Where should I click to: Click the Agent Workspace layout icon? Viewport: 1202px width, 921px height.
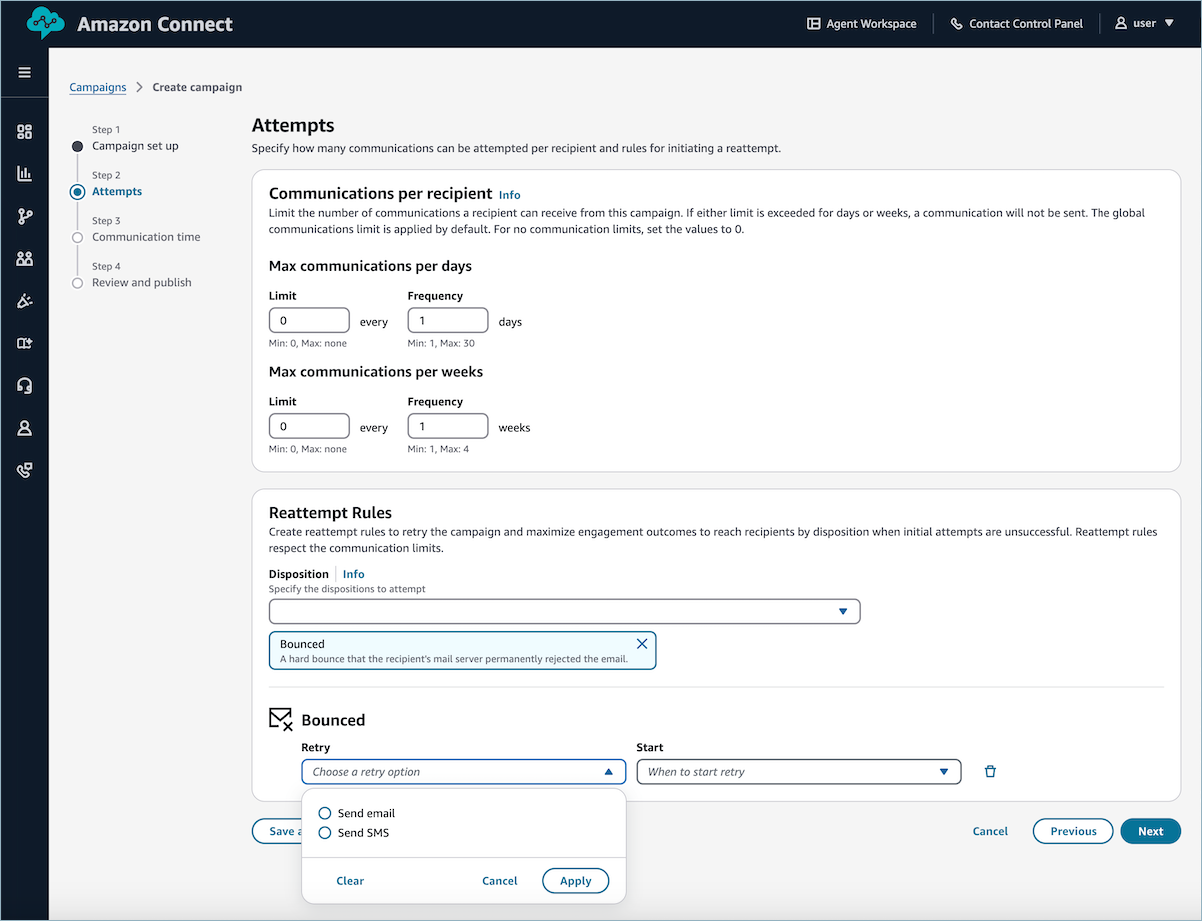coord(814,23)
